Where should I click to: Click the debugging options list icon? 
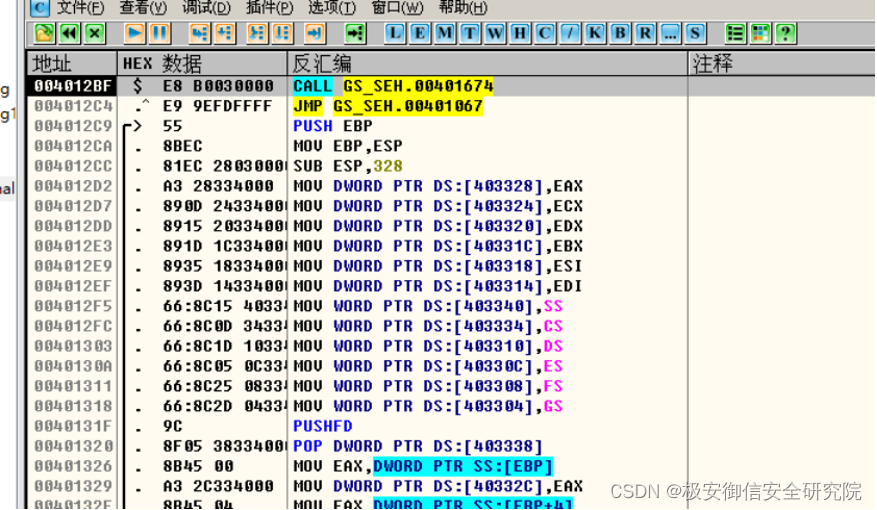point(735,34)
